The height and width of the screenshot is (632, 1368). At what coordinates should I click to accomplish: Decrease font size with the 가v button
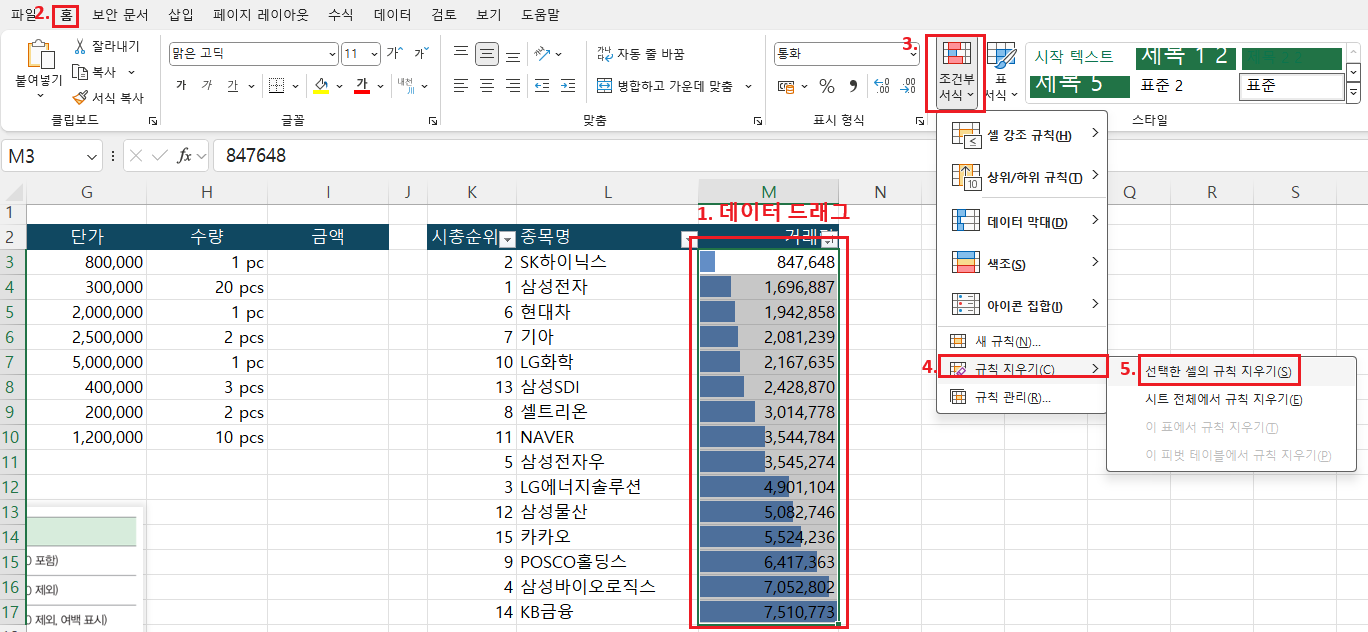[x=421, y=53]
